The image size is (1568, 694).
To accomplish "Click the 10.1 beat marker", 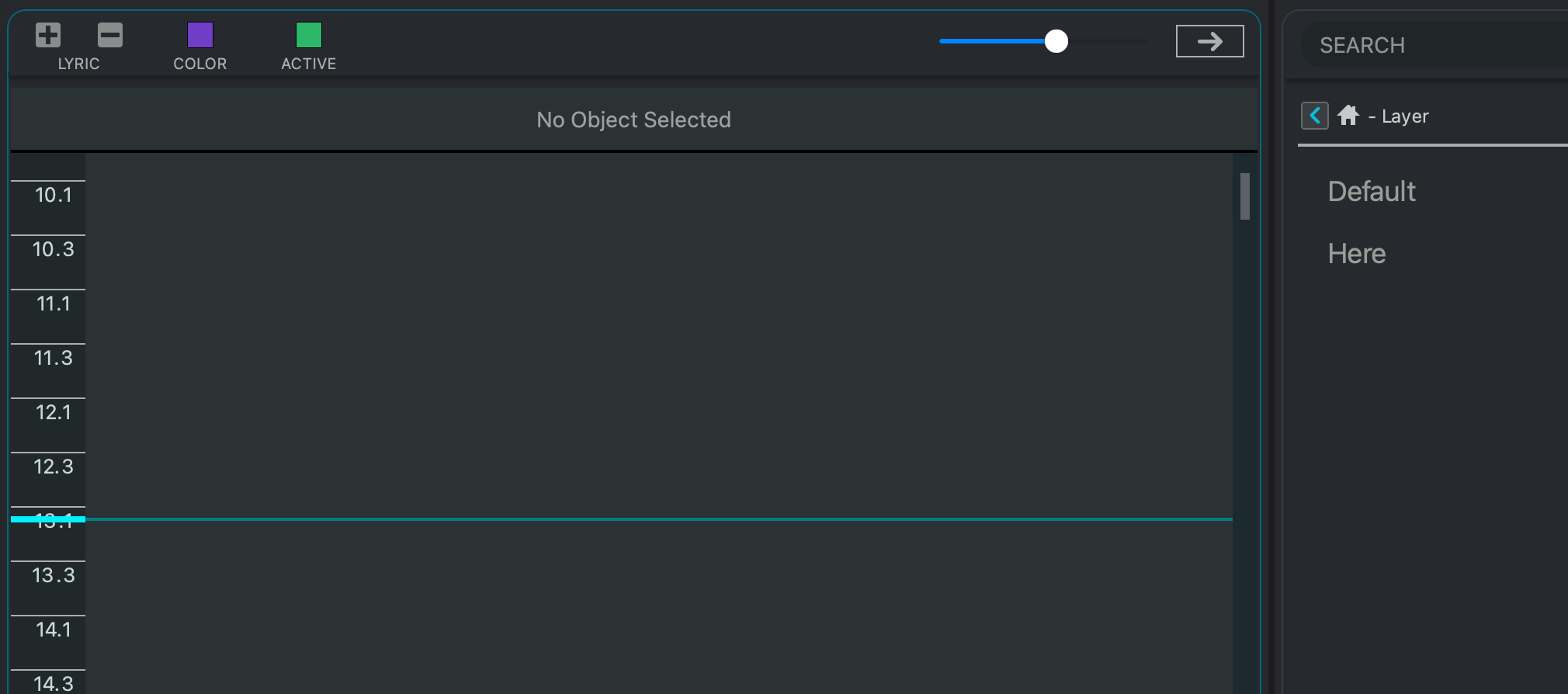I will pyautogui.click(x=53, y=196).
